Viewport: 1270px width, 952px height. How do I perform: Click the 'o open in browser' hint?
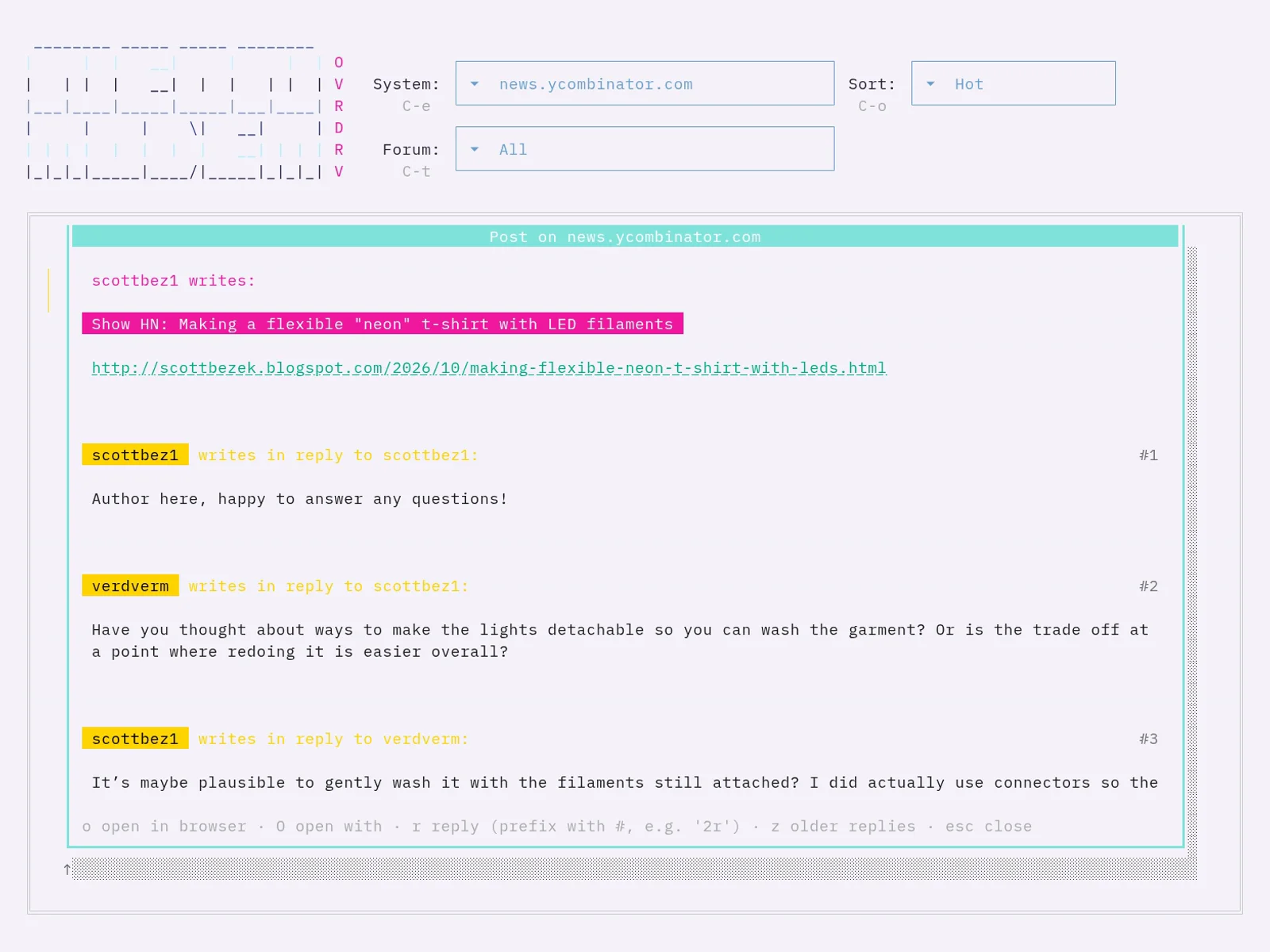coord(164,826)
